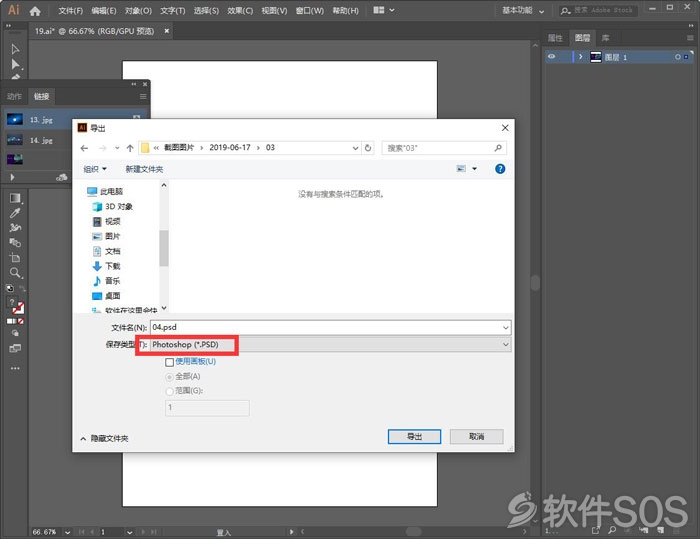Click the Creative Cloud icon in Links panel

62,177
